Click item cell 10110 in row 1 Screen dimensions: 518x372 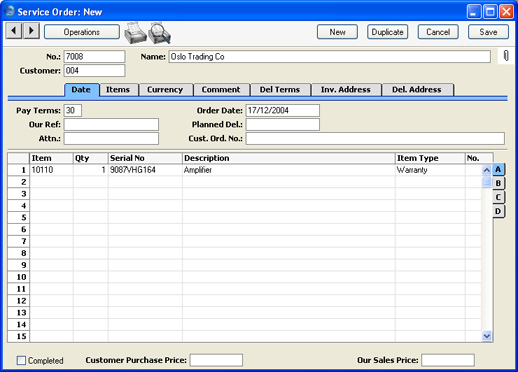[x=51, y=170]
